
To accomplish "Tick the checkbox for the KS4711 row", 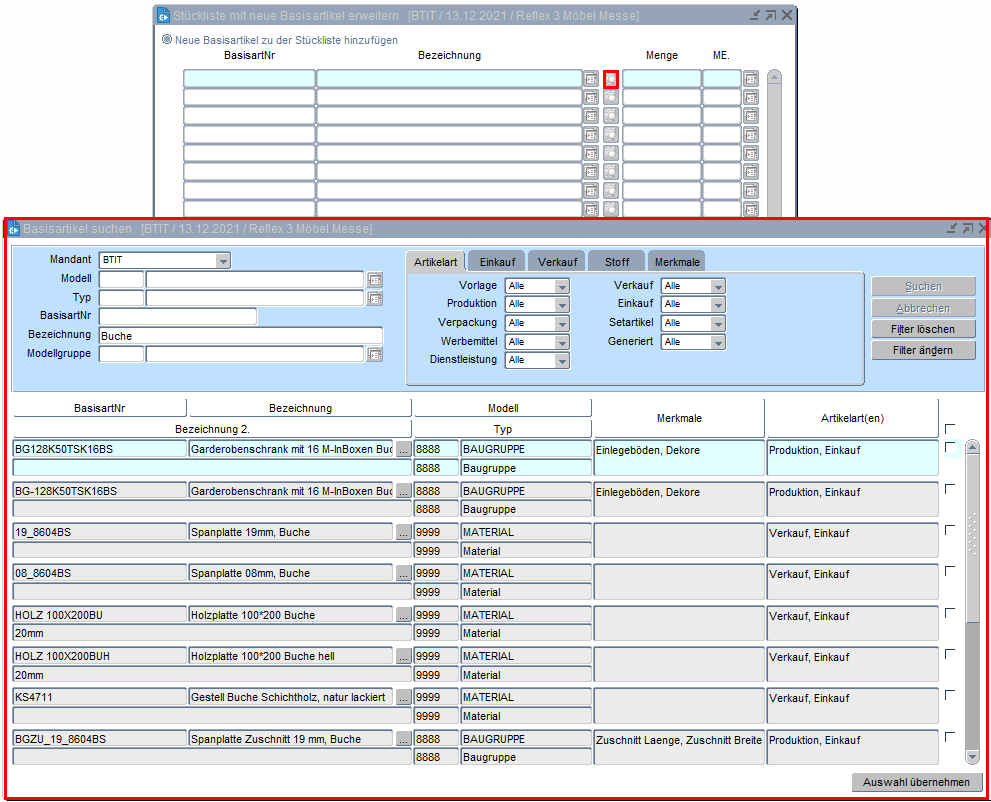I will pos(950,695).
